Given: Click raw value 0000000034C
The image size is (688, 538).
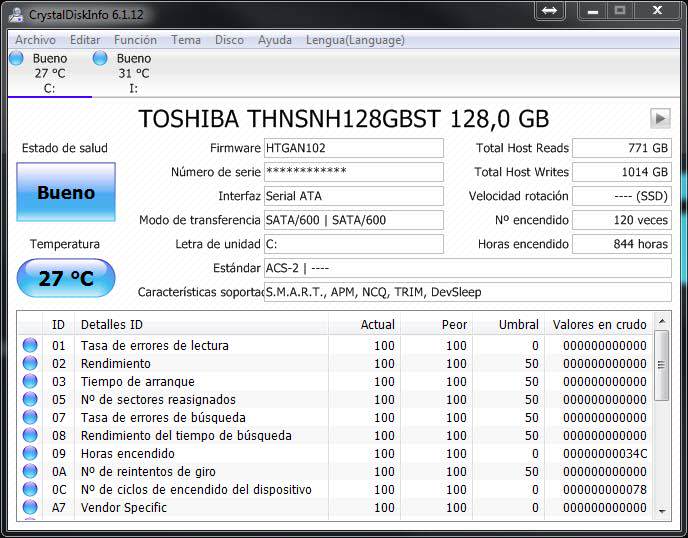Looking at the screenshot, I should point(605,453).
